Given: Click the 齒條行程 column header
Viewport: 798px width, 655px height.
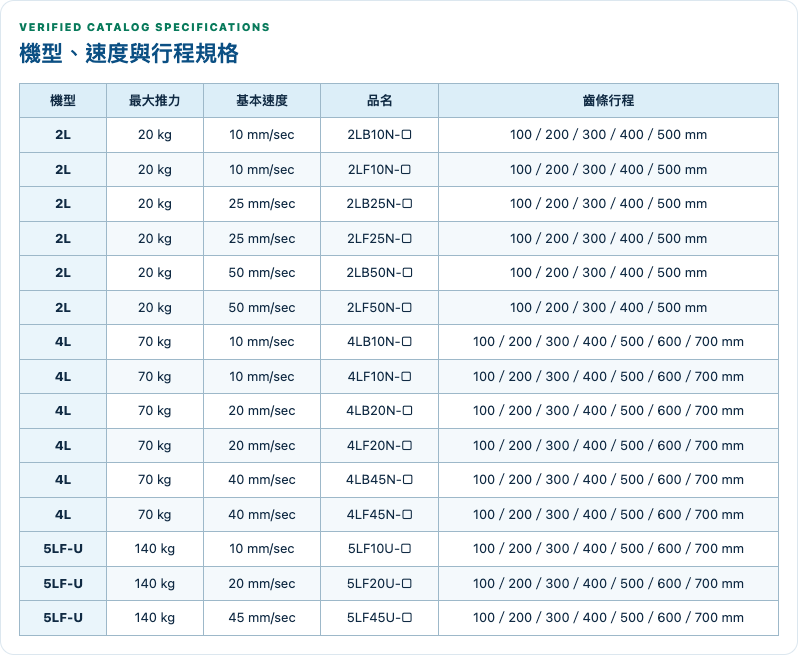Looking at the screenshot, I should tap(608, 101).
